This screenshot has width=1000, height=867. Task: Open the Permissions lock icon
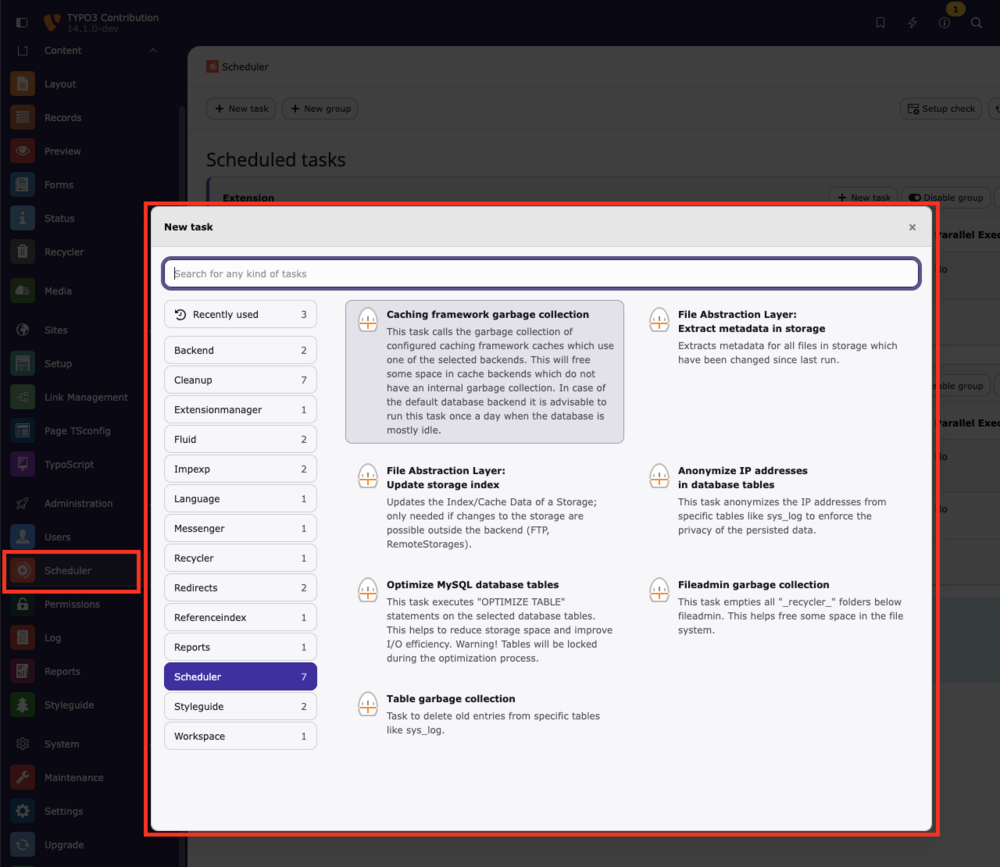tap(22, 604)
